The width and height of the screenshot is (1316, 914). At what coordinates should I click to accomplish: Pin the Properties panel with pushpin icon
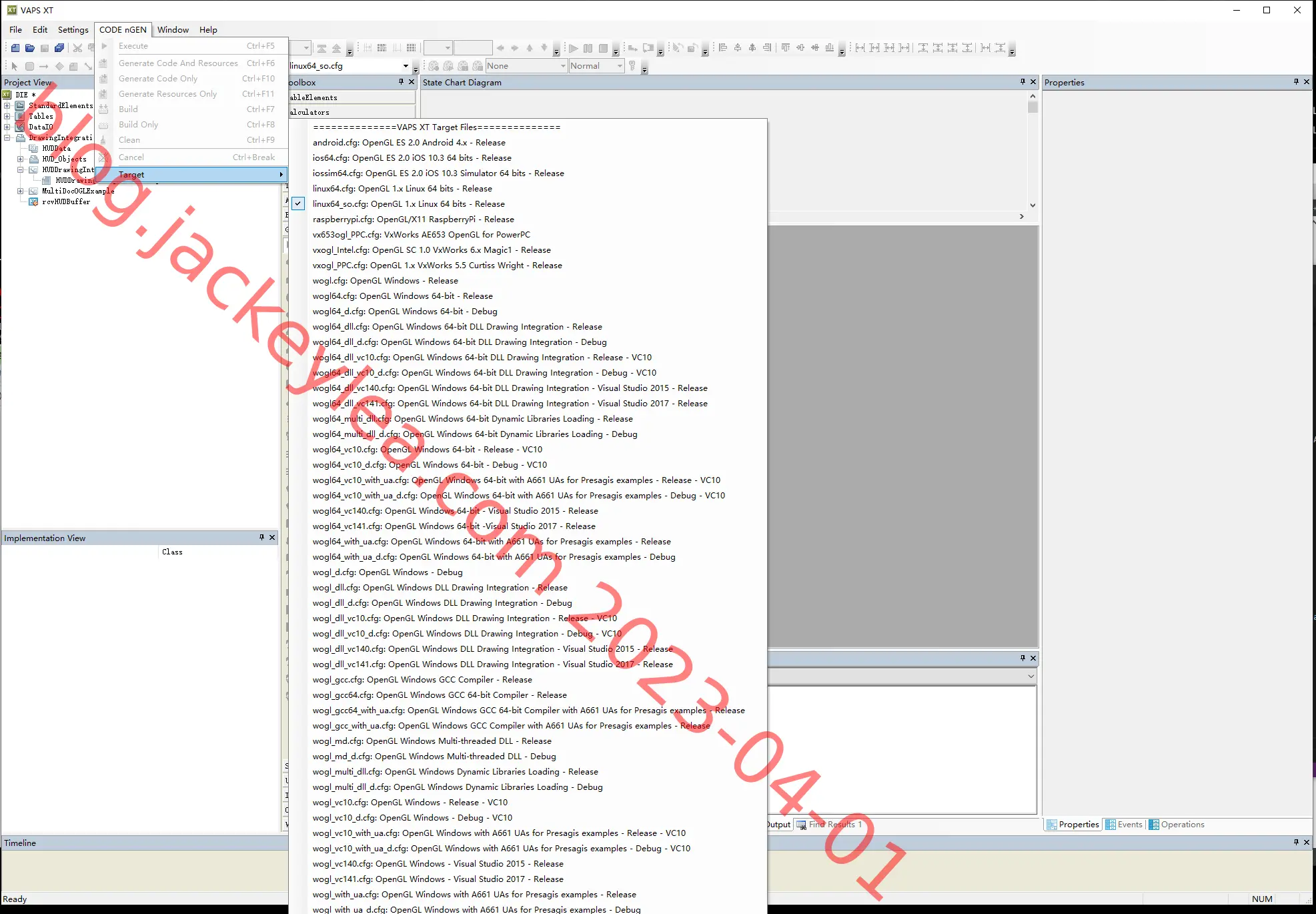[1296, 82]
